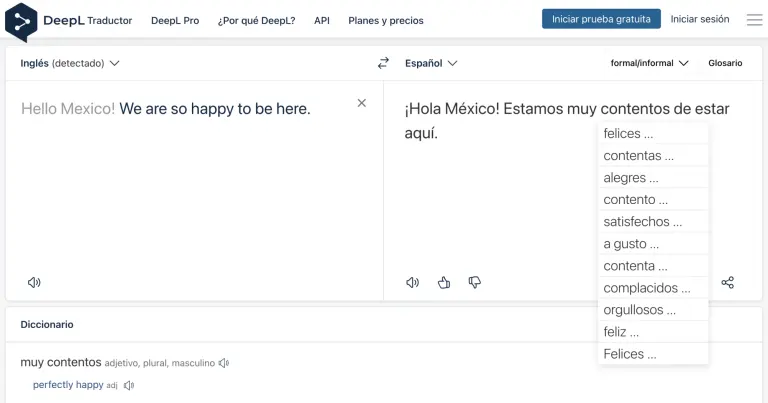Go to Planes y precios
The width and height of the screenshot is (768, 403).
click(x=385, y=20)
